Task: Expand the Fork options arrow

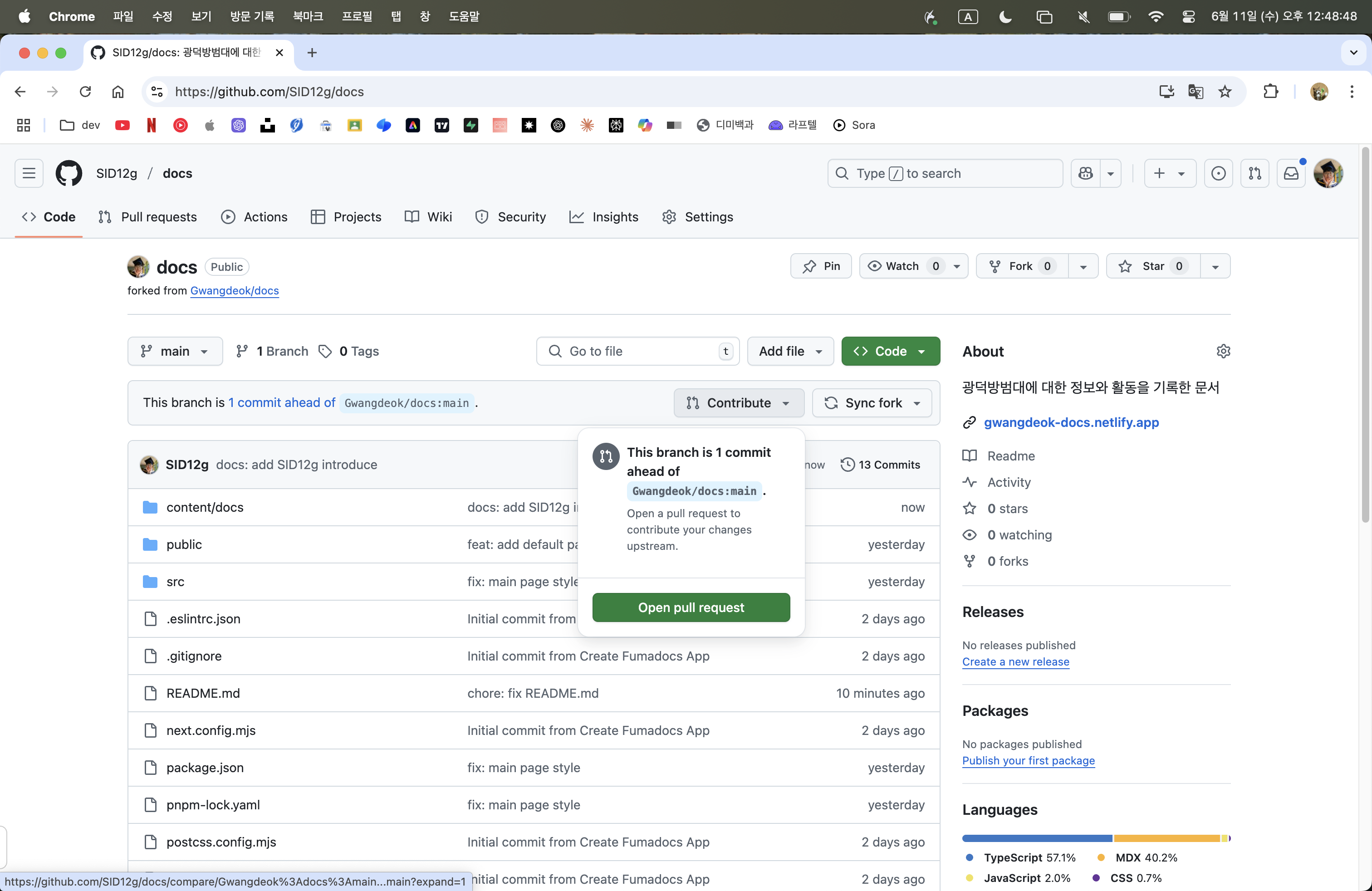Action: (x=1083, y=266)
